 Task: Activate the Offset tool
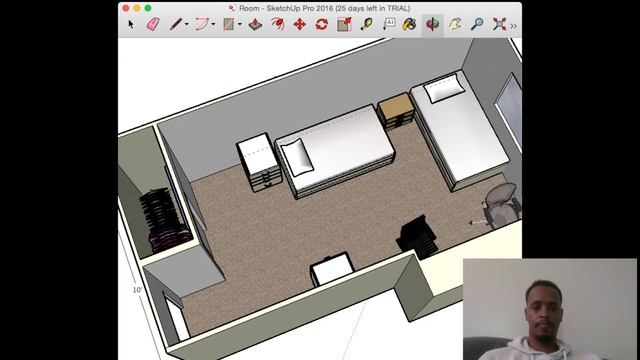click(278, 24)
